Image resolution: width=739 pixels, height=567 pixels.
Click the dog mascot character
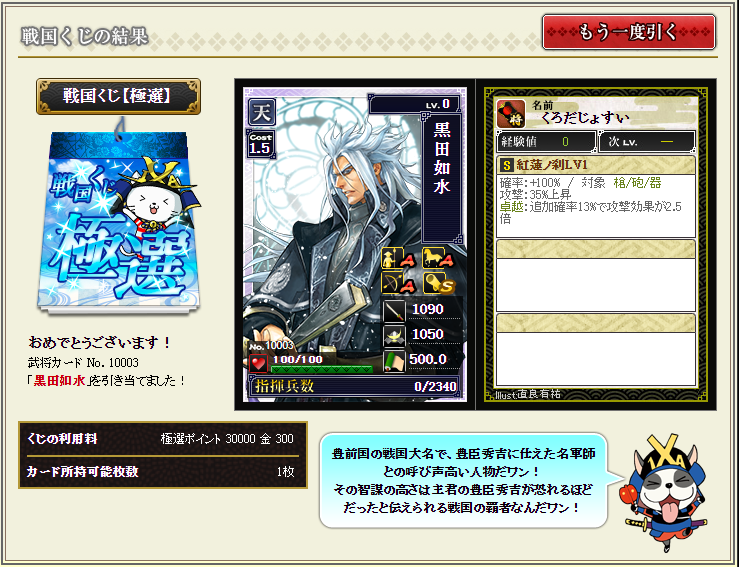click(x=666, y=492)
